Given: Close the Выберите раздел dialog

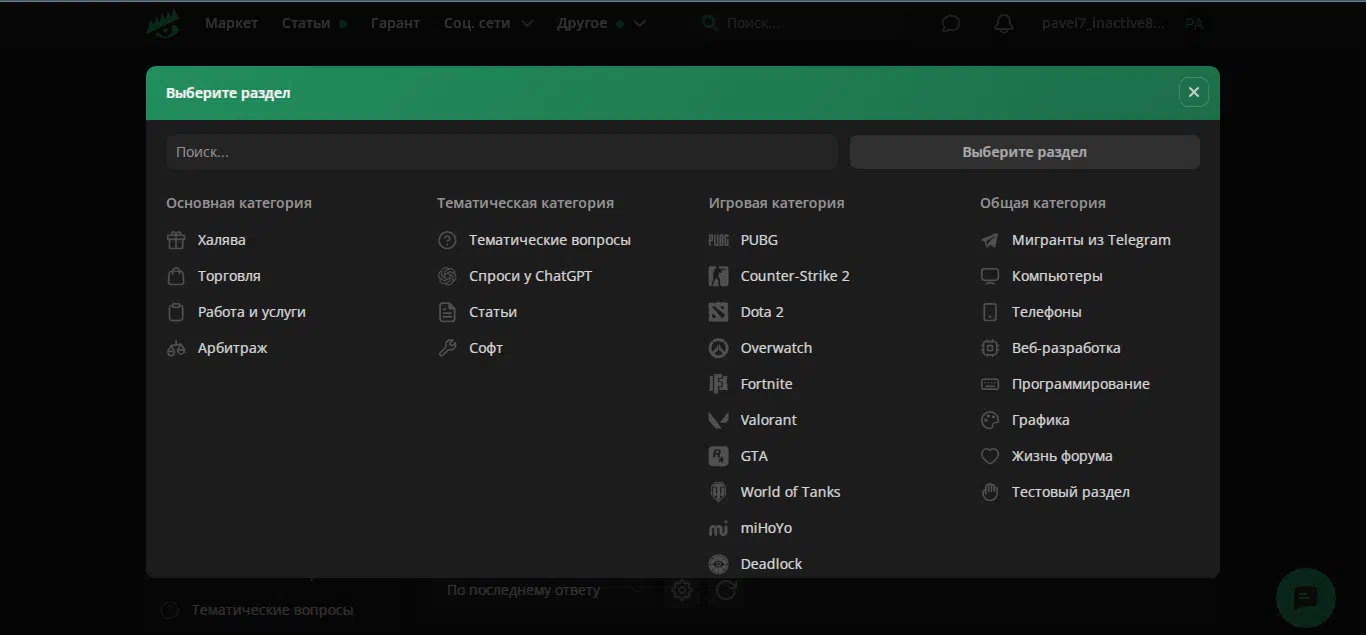Looking at the screenshot, I should [1193, 92].
